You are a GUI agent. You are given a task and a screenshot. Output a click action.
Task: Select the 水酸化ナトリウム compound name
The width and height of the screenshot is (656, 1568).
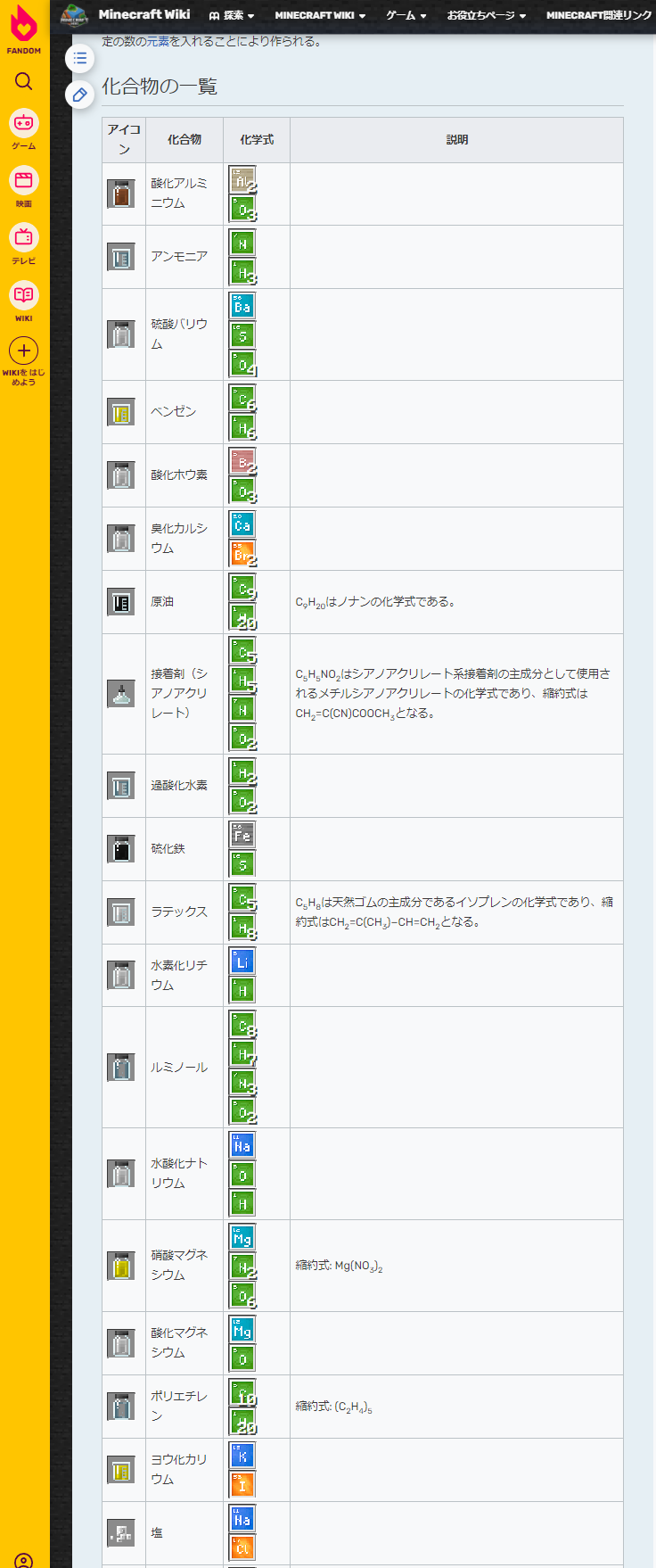[x=179, y=1173]
